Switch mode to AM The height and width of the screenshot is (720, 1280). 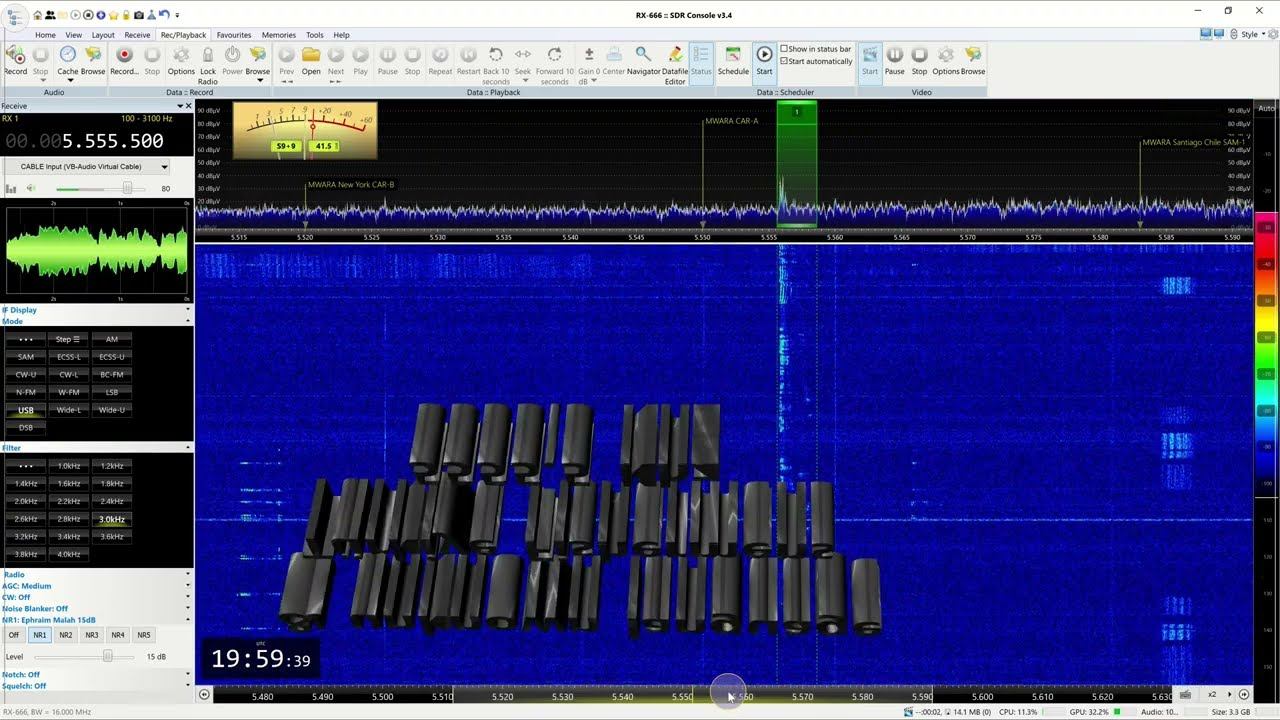(112, 339)
